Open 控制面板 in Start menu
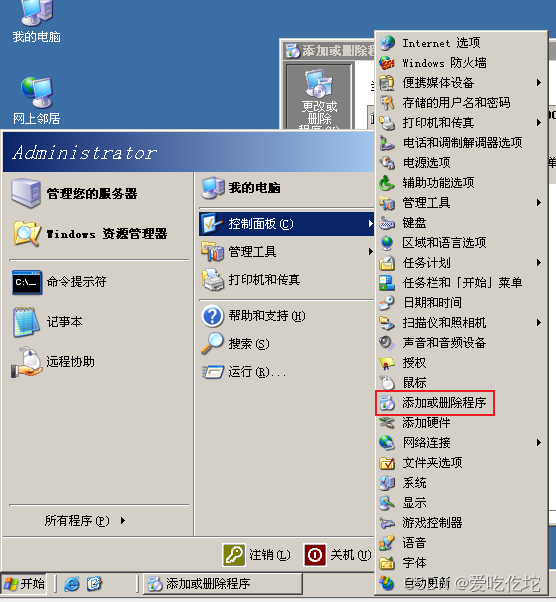The width and height of the screenshot is (556, 602). tap(286, 223)
